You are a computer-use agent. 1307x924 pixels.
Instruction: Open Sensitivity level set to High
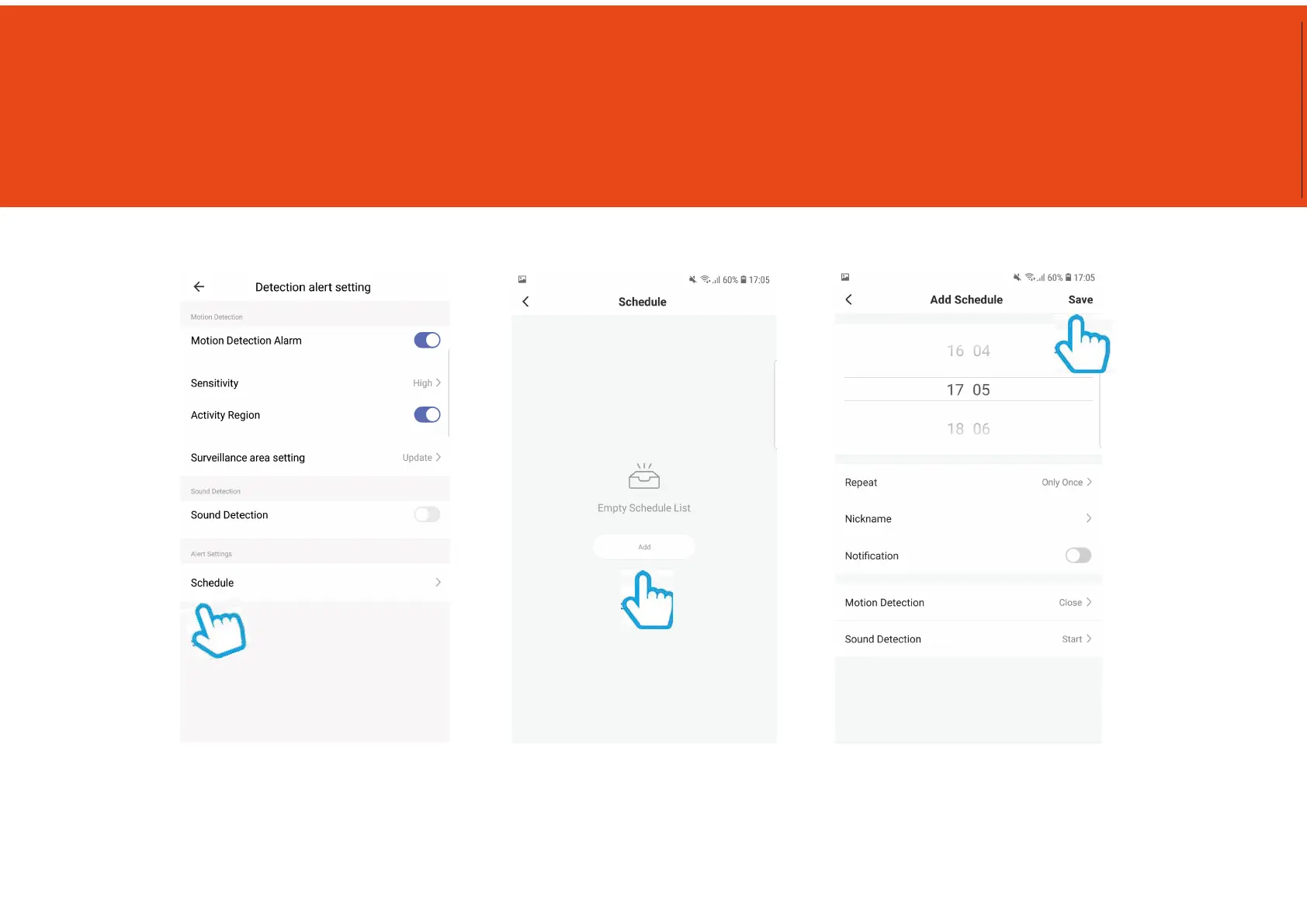pyautogui.click(x=315, y=383)
